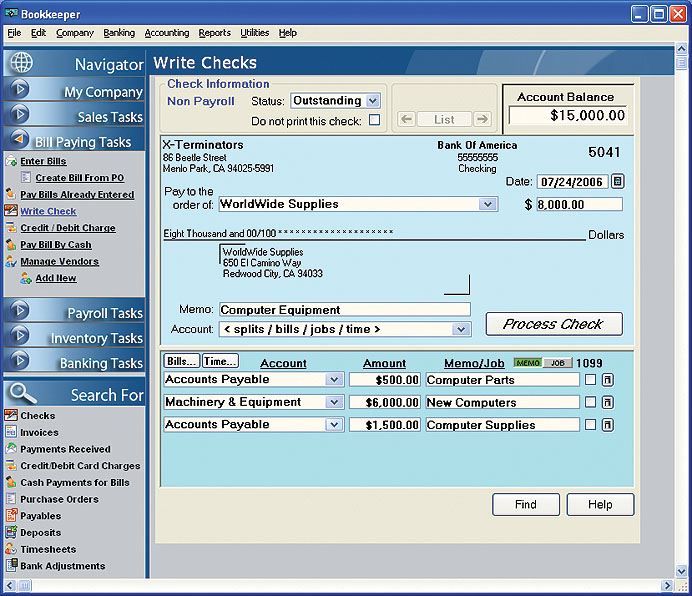This screenshot has height=596, width=692.
Task: Click the Credit / Debit Charge icon
Action: (11, 228)
